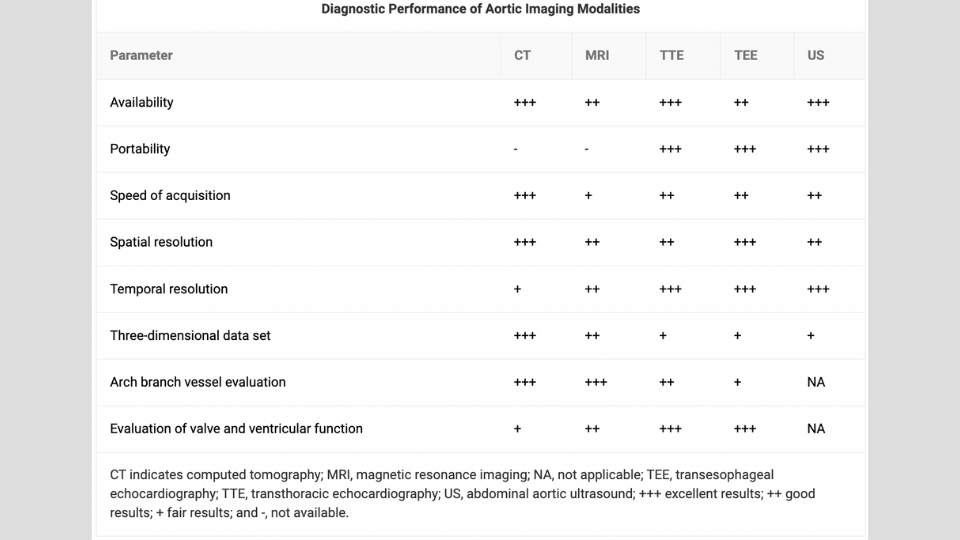Select the Temporal resolution row label
960x540 pixels.
click(x=169, y=289)
